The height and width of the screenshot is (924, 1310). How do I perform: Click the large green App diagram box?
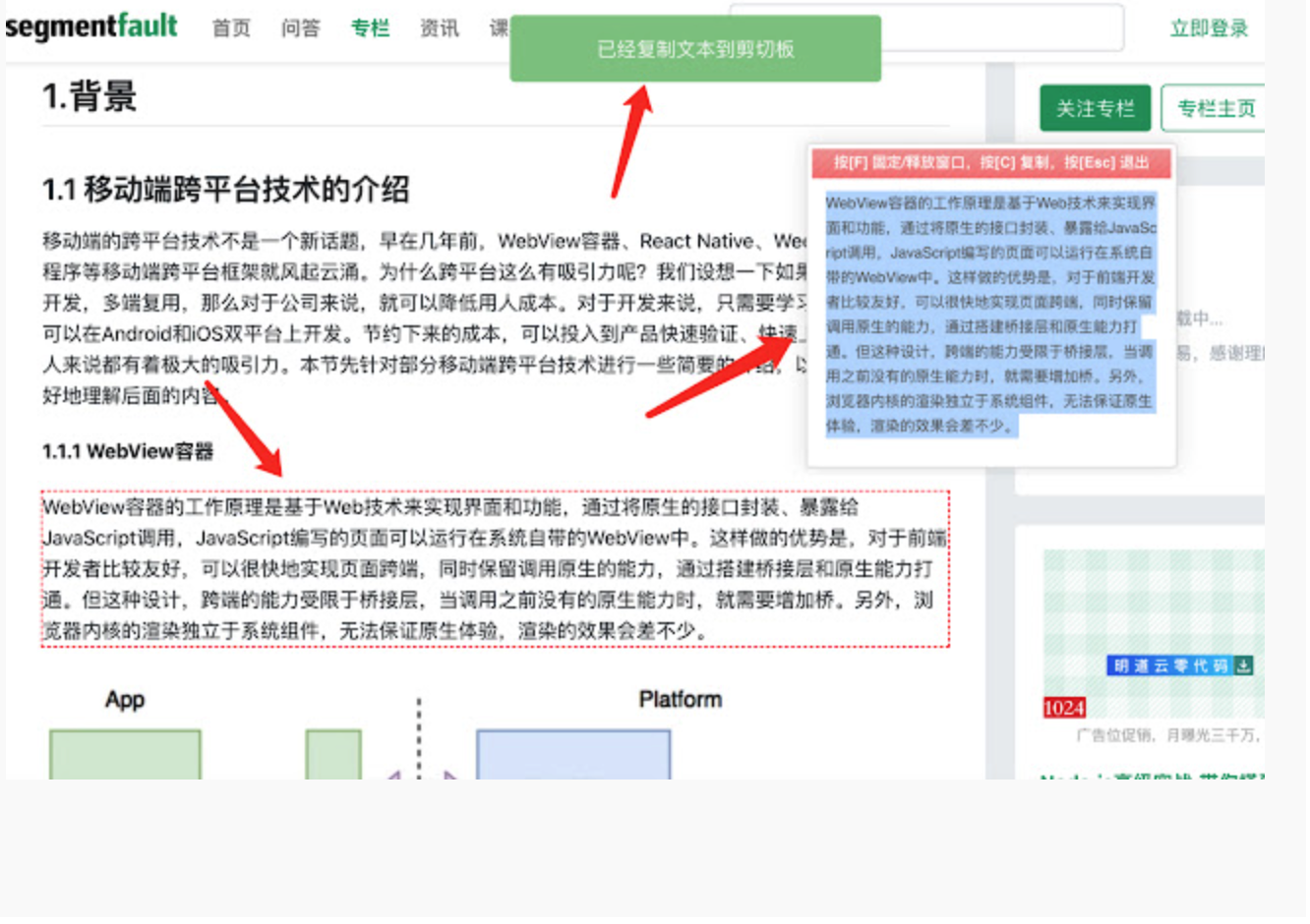[125, 755]
